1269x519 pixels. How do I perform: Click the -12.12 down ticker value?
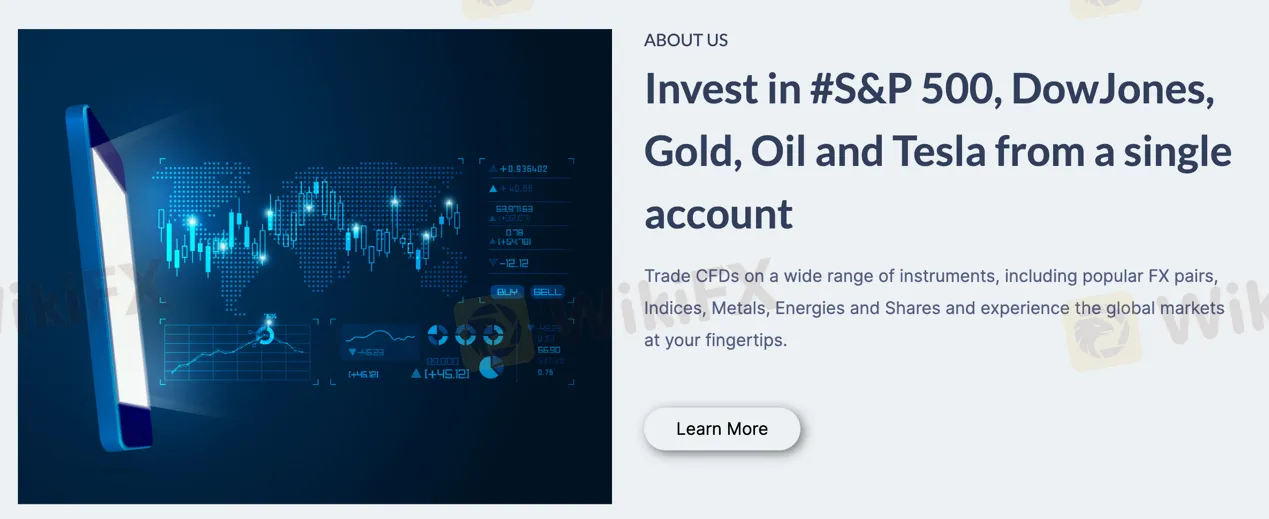510,263
